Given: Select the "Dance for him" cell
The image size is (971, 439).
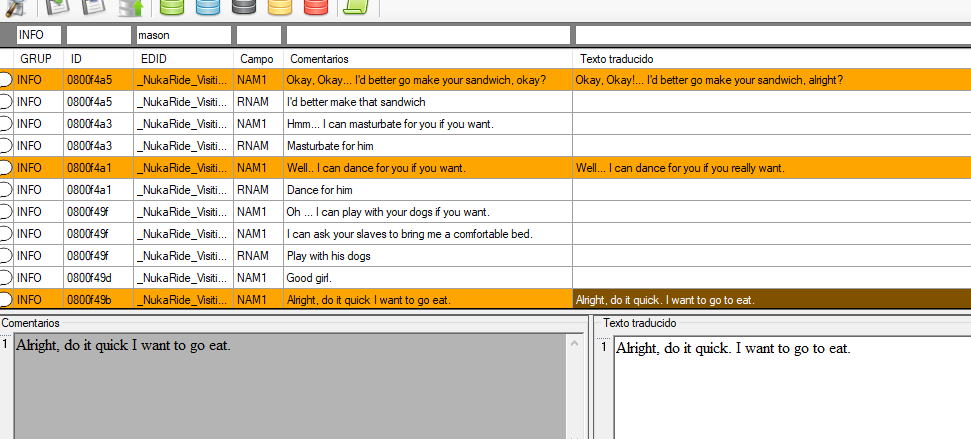Looking at the screenshot, I should pyautogui.click(x=428, y=189).
